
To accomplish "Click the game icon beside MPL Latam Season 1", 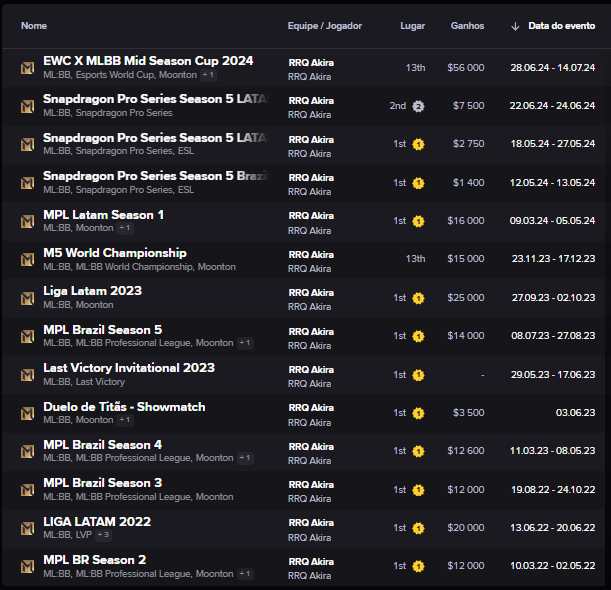I will [28, 221].
